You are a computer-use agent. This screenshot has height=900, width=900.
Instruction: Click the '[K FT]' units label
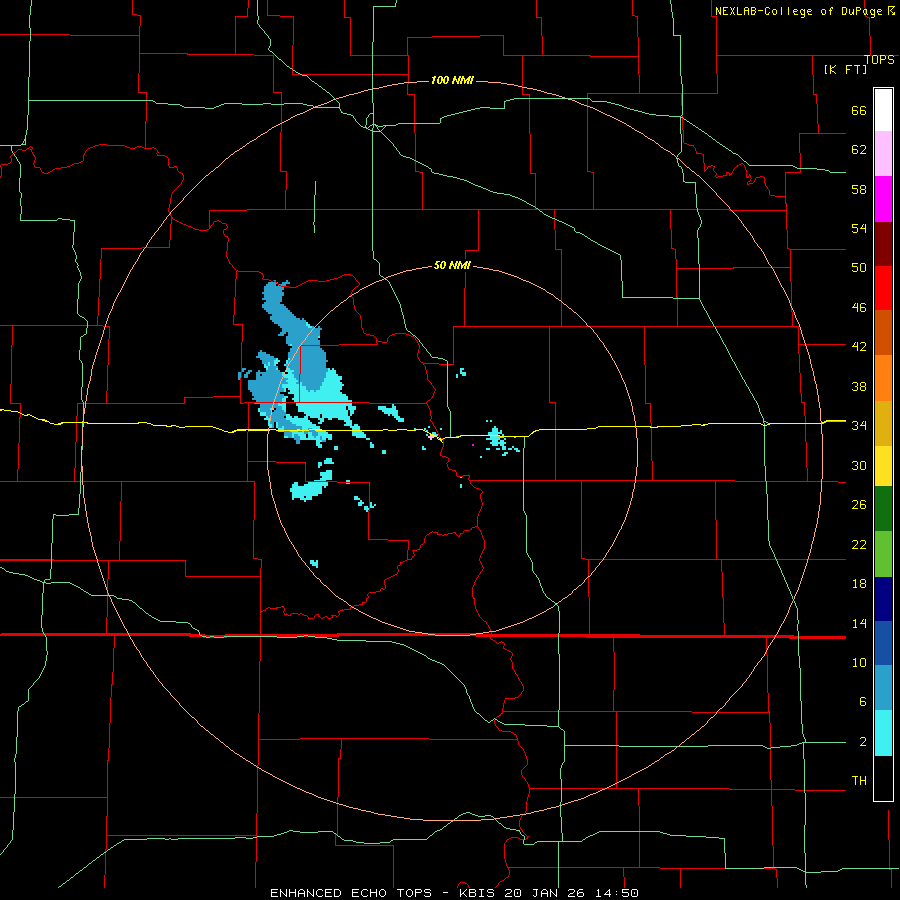pos(845,69)
